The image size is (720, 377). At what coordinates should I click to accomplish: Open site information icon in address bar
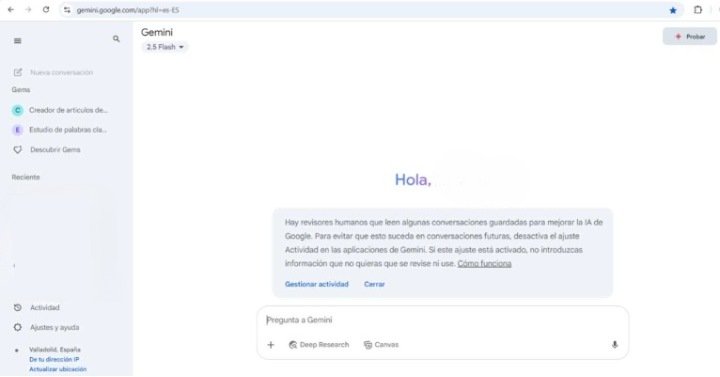pos(67,10)
